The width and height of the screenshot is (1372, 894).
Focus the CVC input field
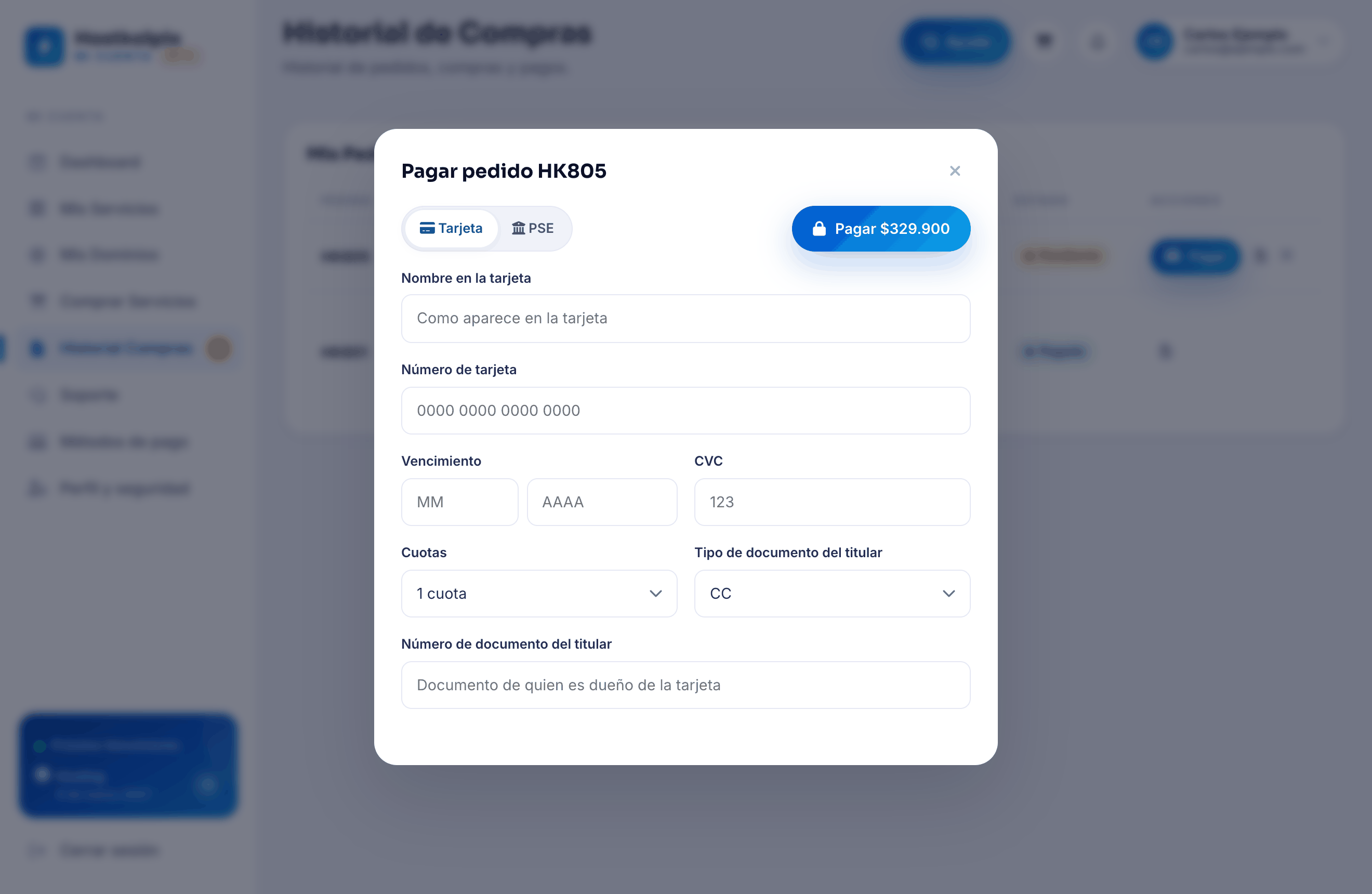(x=832, y=502)
